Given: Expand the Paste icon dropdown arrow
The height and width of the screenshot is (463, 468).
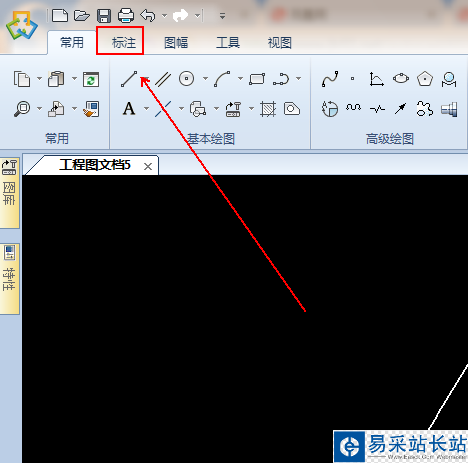Looking at the screenshot, I should (x=74, y=79).
